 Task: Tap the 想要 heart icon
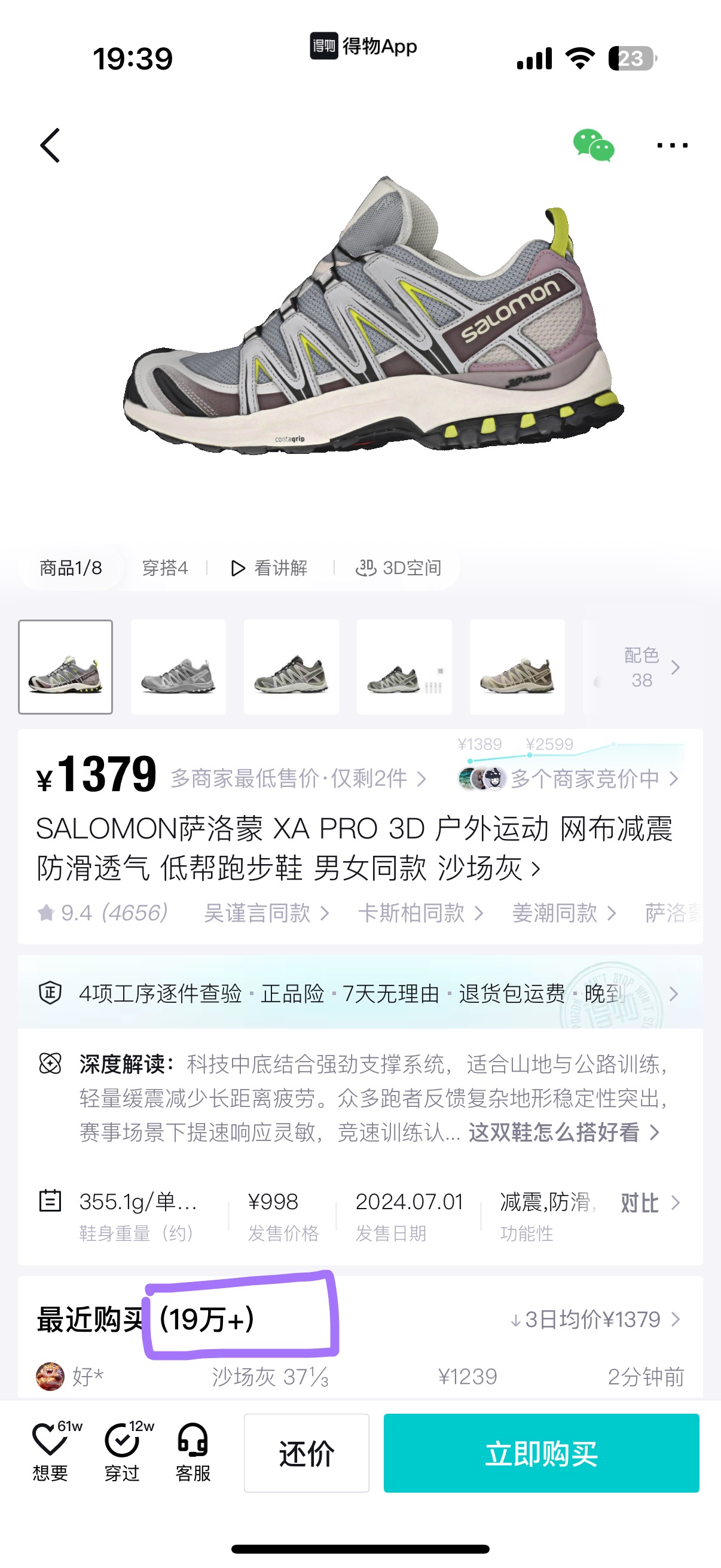point(50,1439)
